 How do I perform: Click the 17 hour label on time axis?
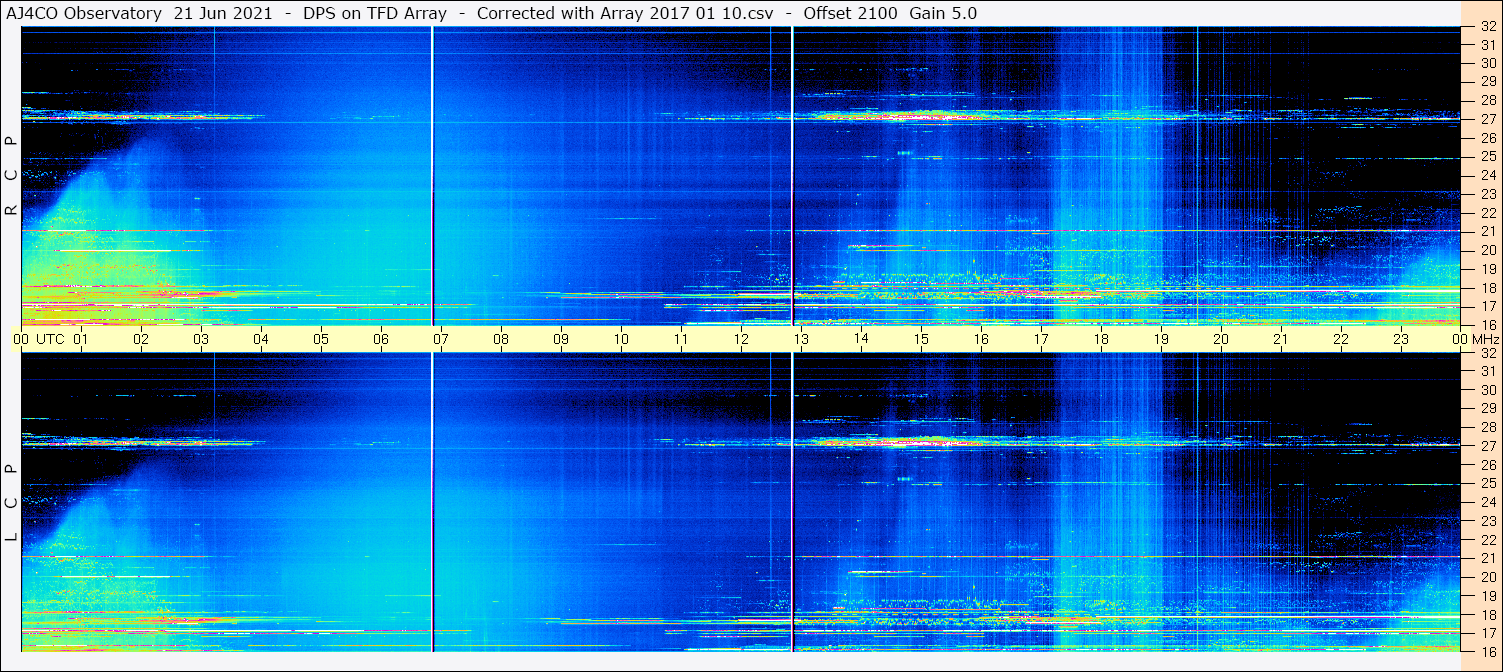(x=1041, y=339)
